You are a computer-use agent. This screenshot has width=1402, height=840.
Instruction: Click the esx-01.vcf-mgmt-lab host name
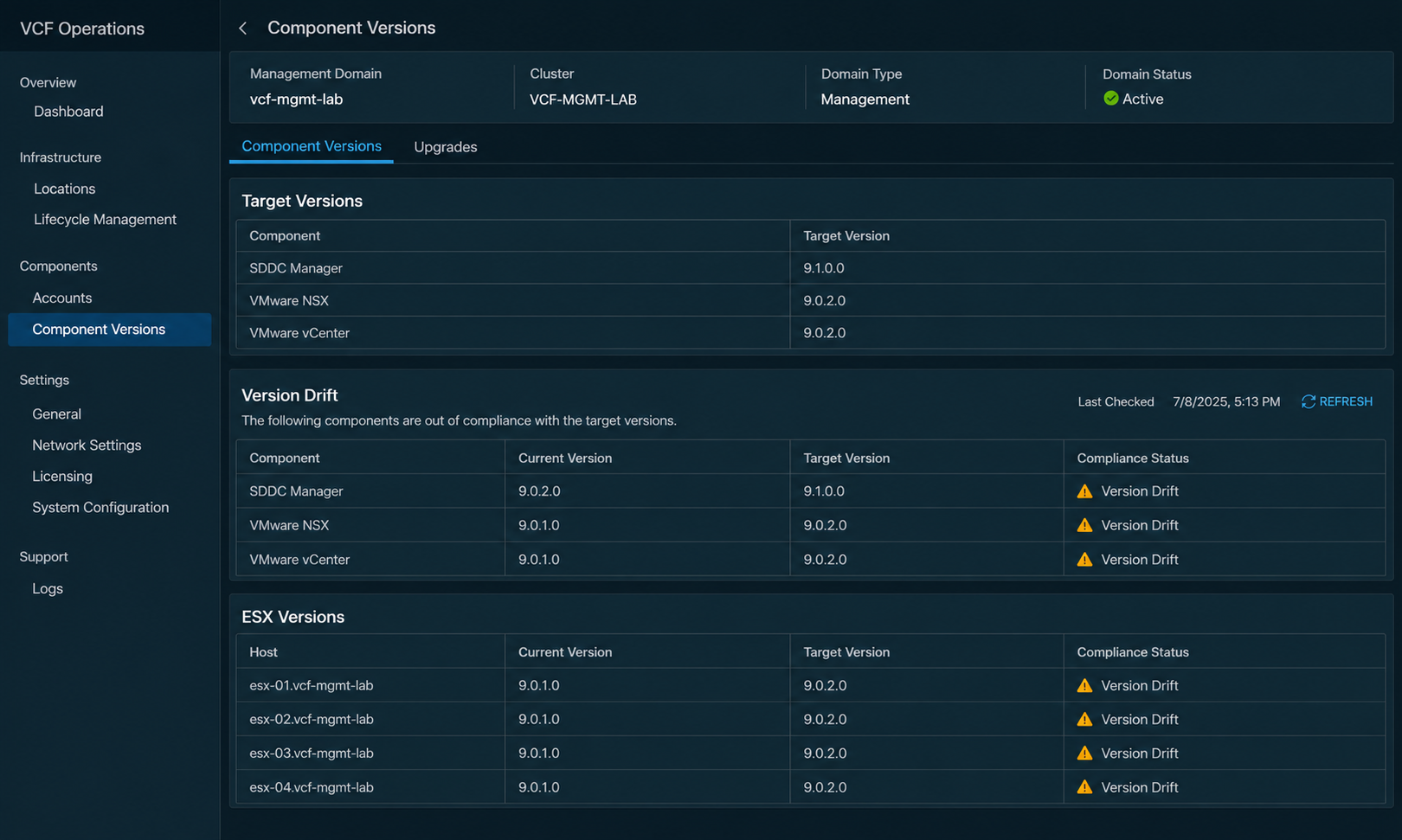312,685
